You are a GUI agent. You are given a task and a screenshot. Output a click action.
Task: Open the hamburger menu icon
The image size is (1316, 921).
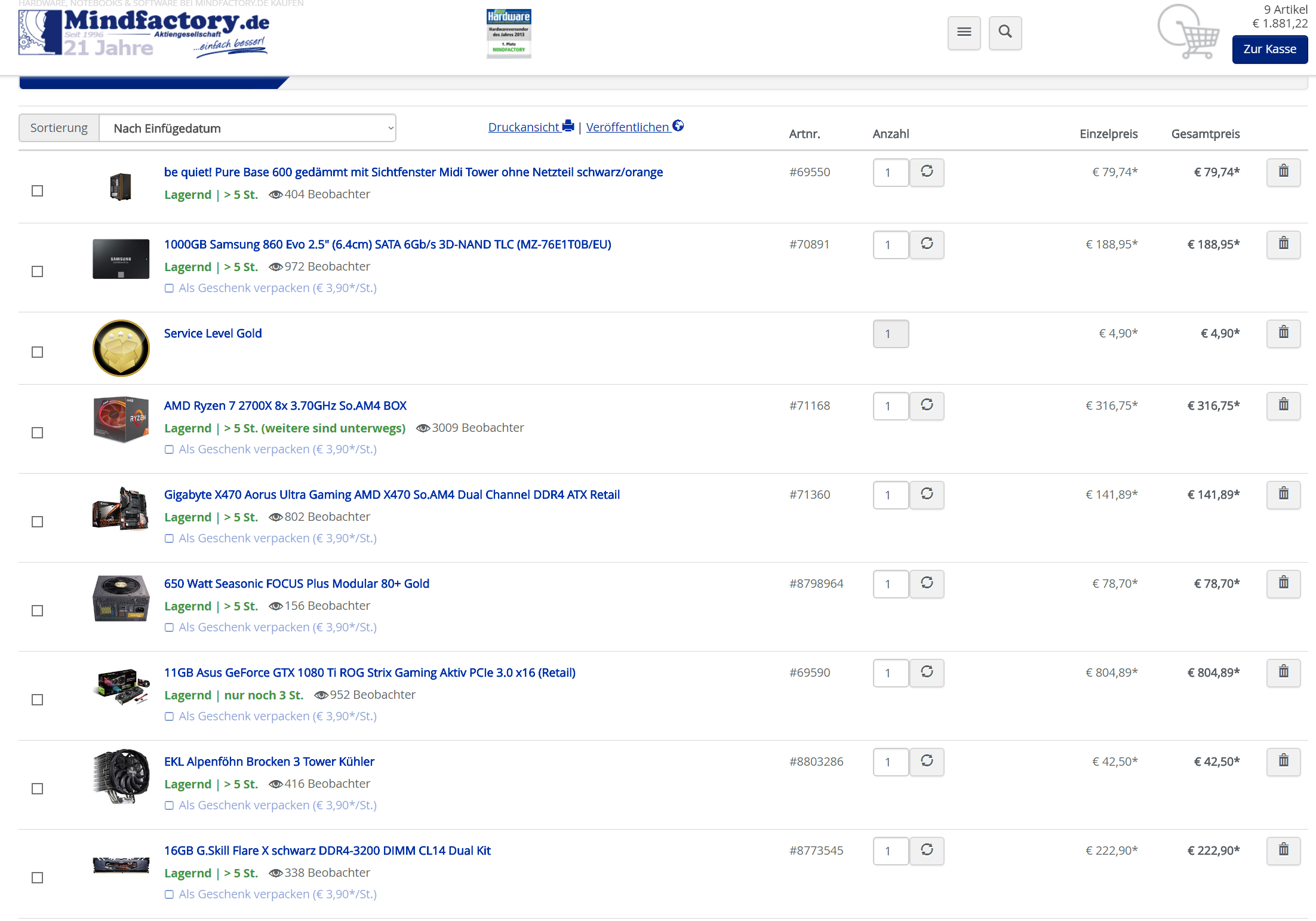point(964,33)
